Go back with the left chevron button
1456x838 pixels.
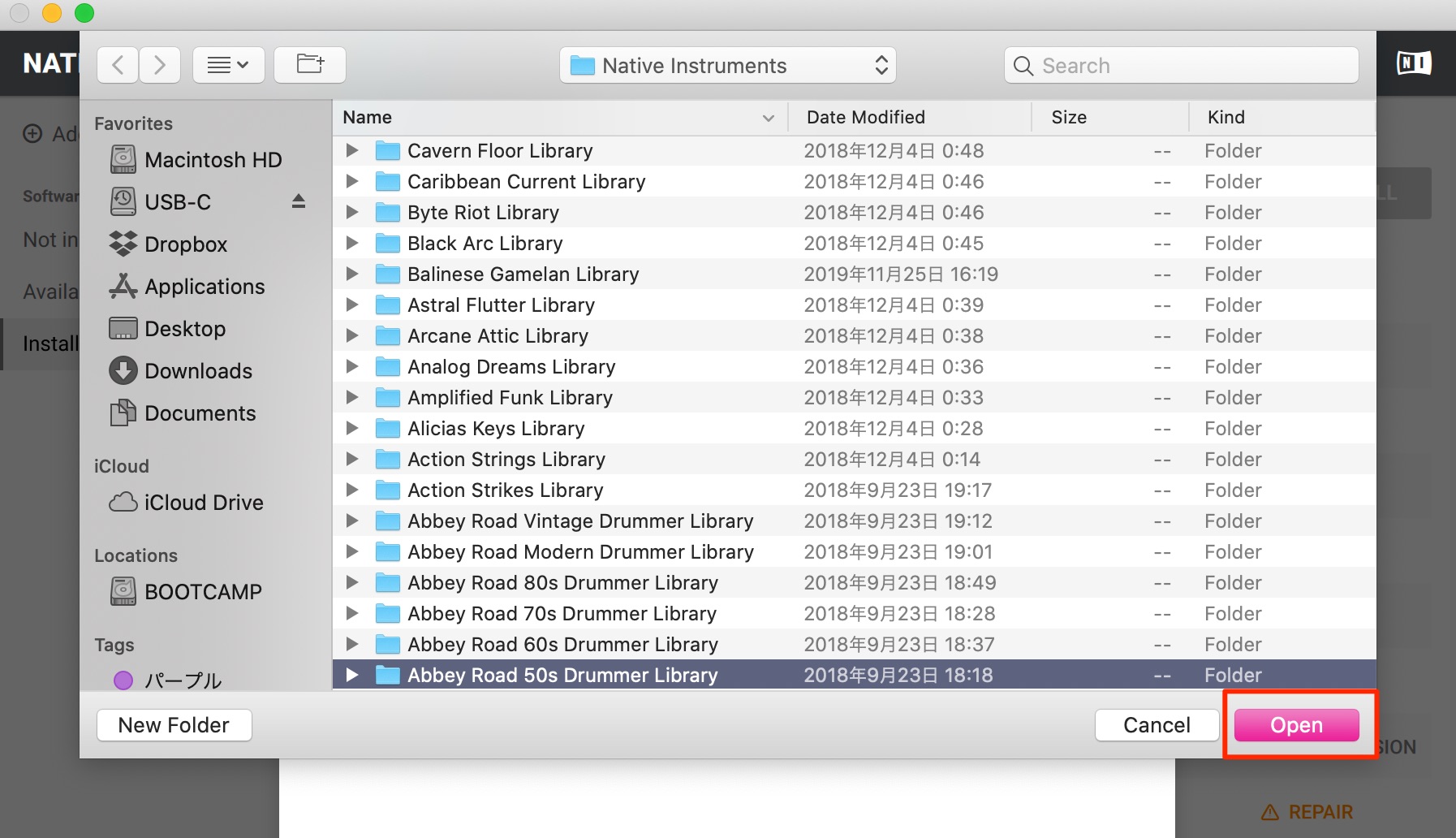tap(118, 65)
